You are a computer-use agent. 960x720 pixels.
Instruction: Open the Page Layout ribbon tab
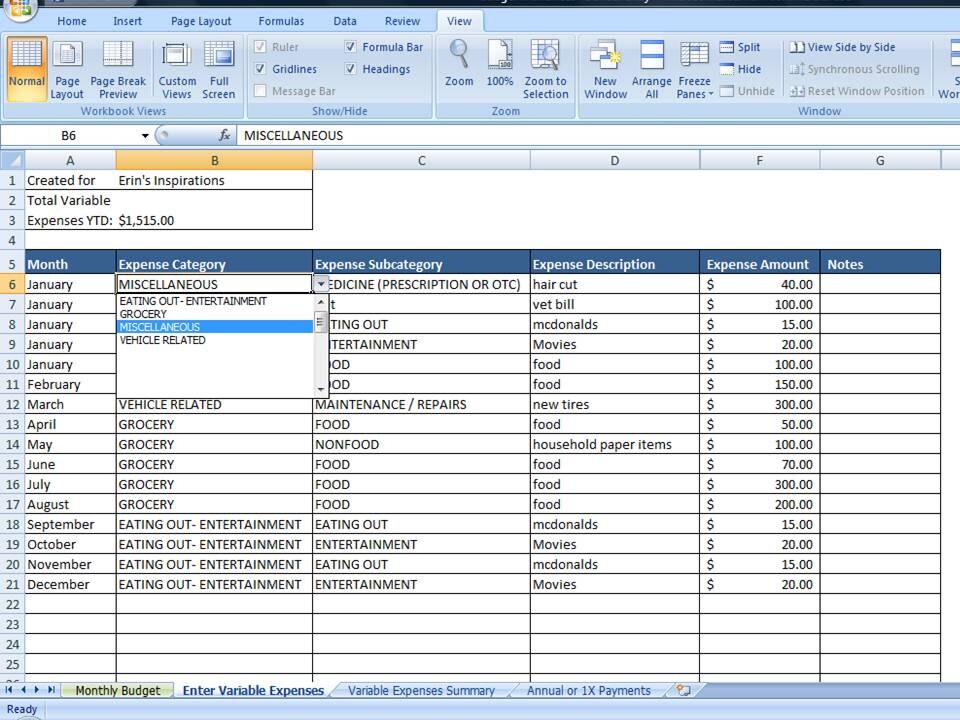(201, 21)
